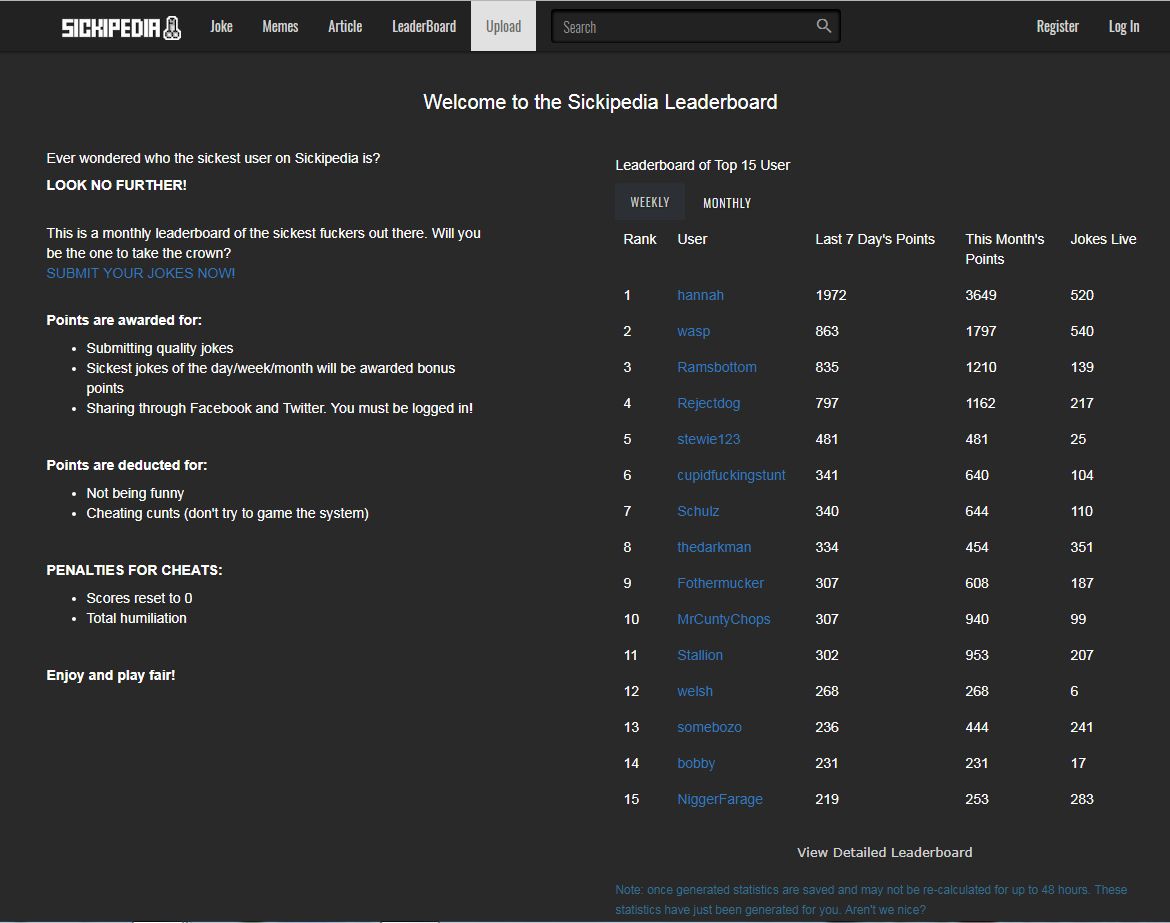Open View Detailed Leaderboard
1170x923 pixels.
884,852
